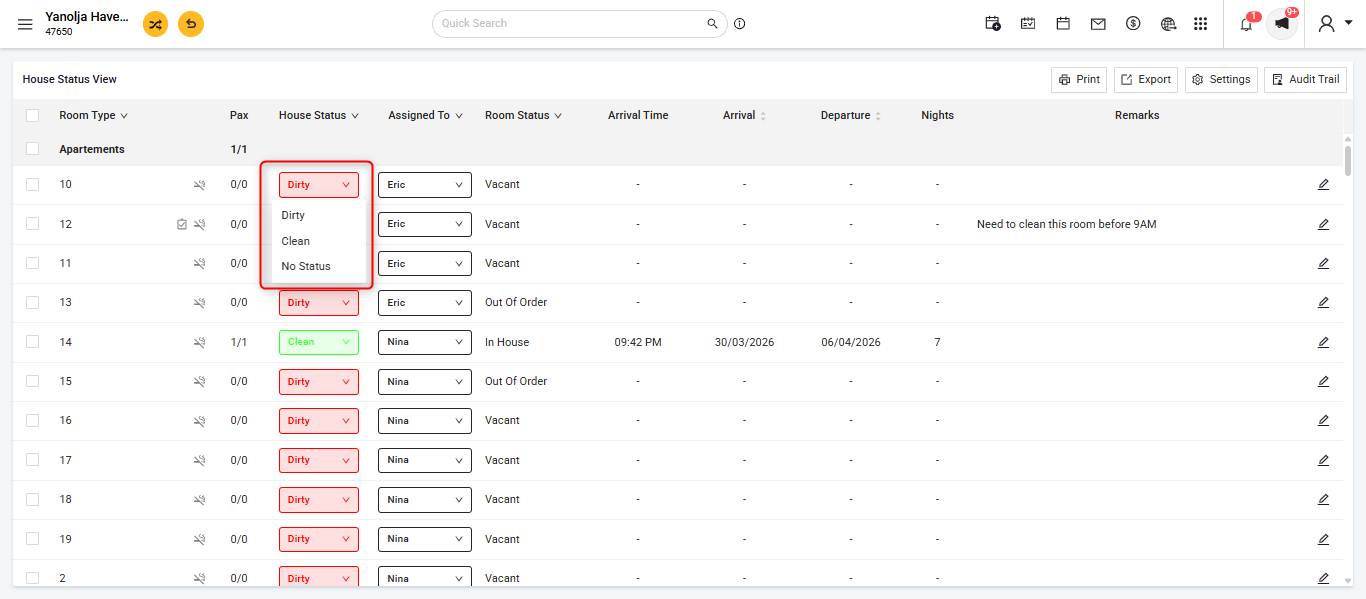Click the pencil edit icon for room 14
This screenshot has width=1366, height=599.
(x=1323, y=342)
